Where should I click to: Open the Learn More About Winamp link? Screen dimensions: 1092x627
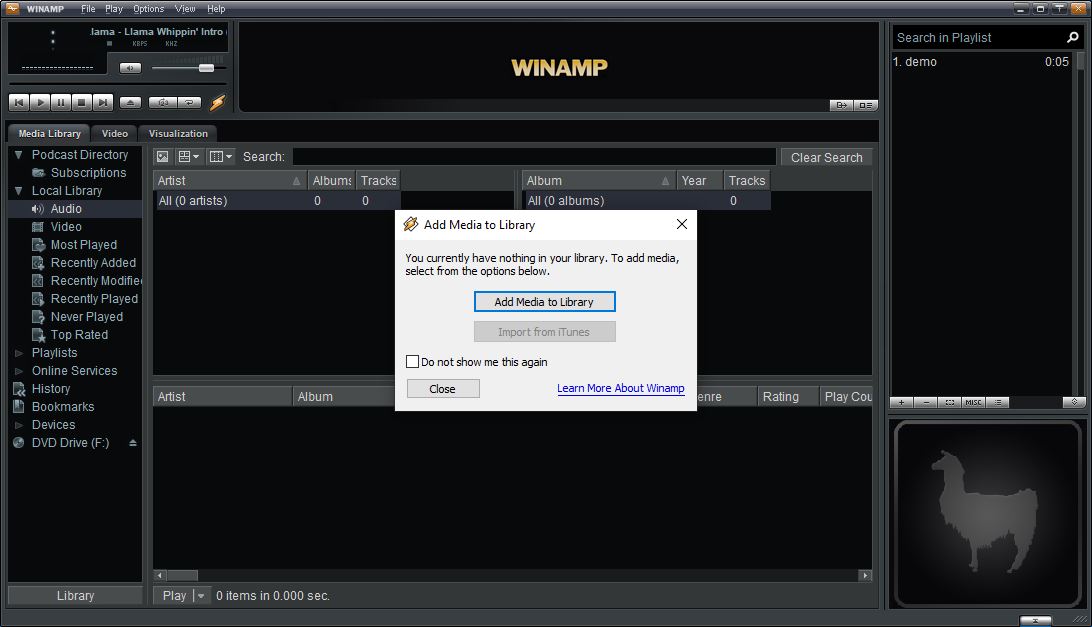[621, 388]
